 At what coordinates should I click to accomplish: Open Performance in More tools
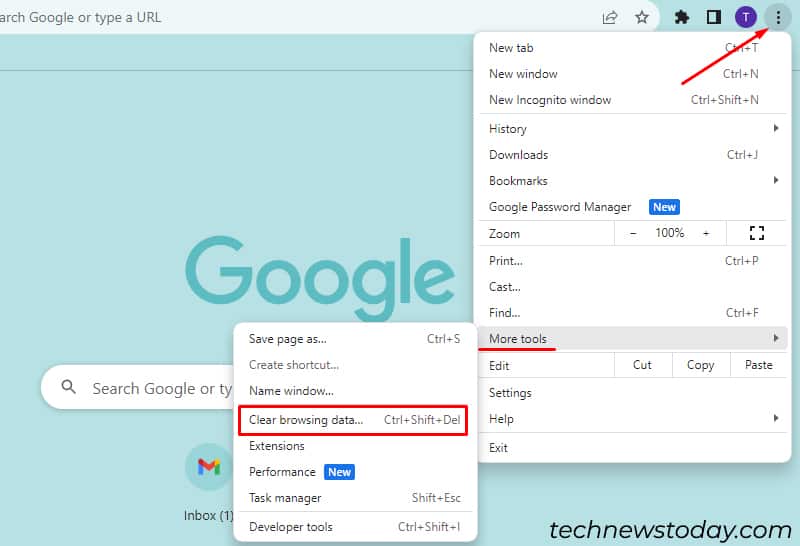pyautogui.click(x=355, y=472)
